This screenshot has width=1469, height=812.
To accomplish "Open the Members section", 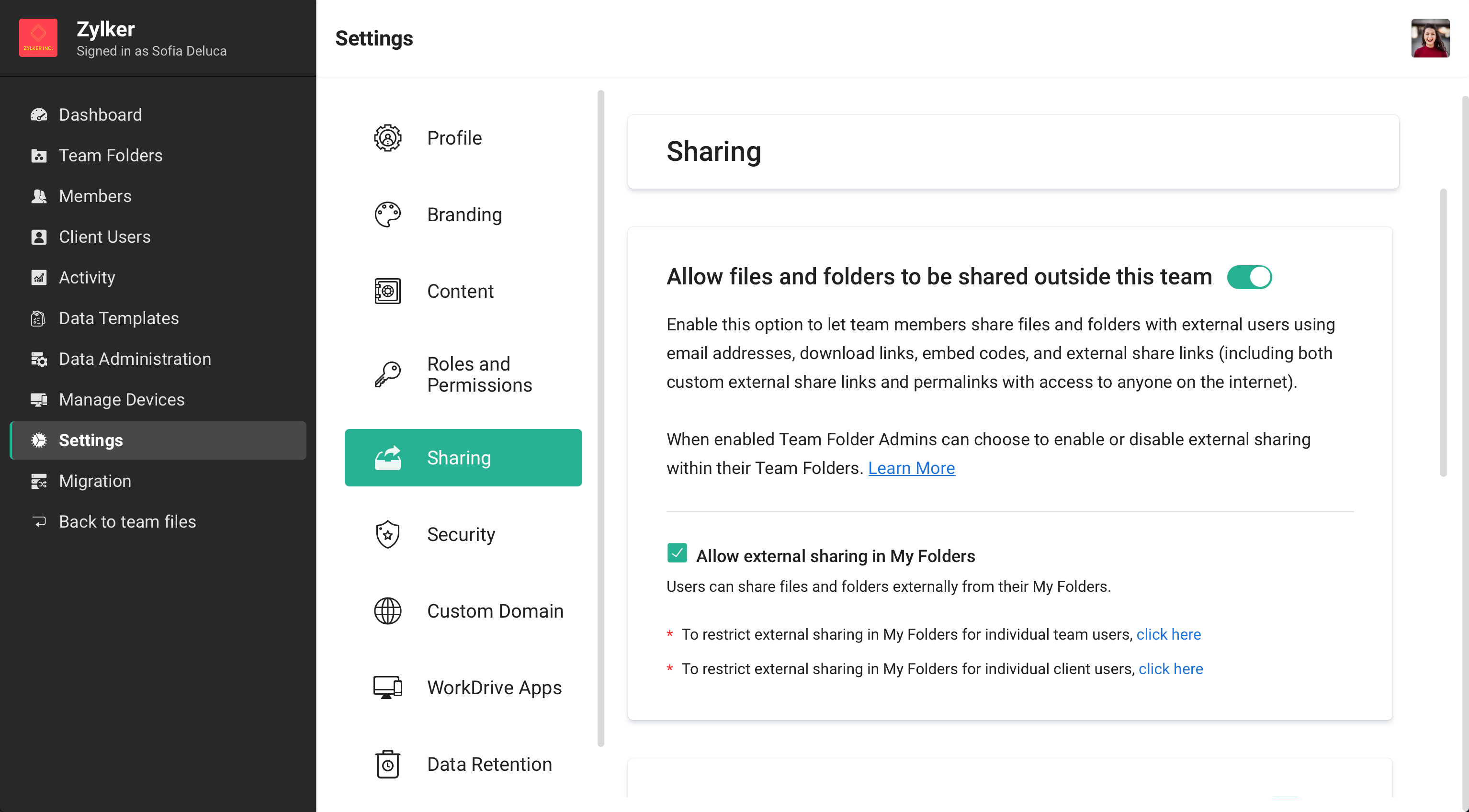I will (x=95, y=196).
